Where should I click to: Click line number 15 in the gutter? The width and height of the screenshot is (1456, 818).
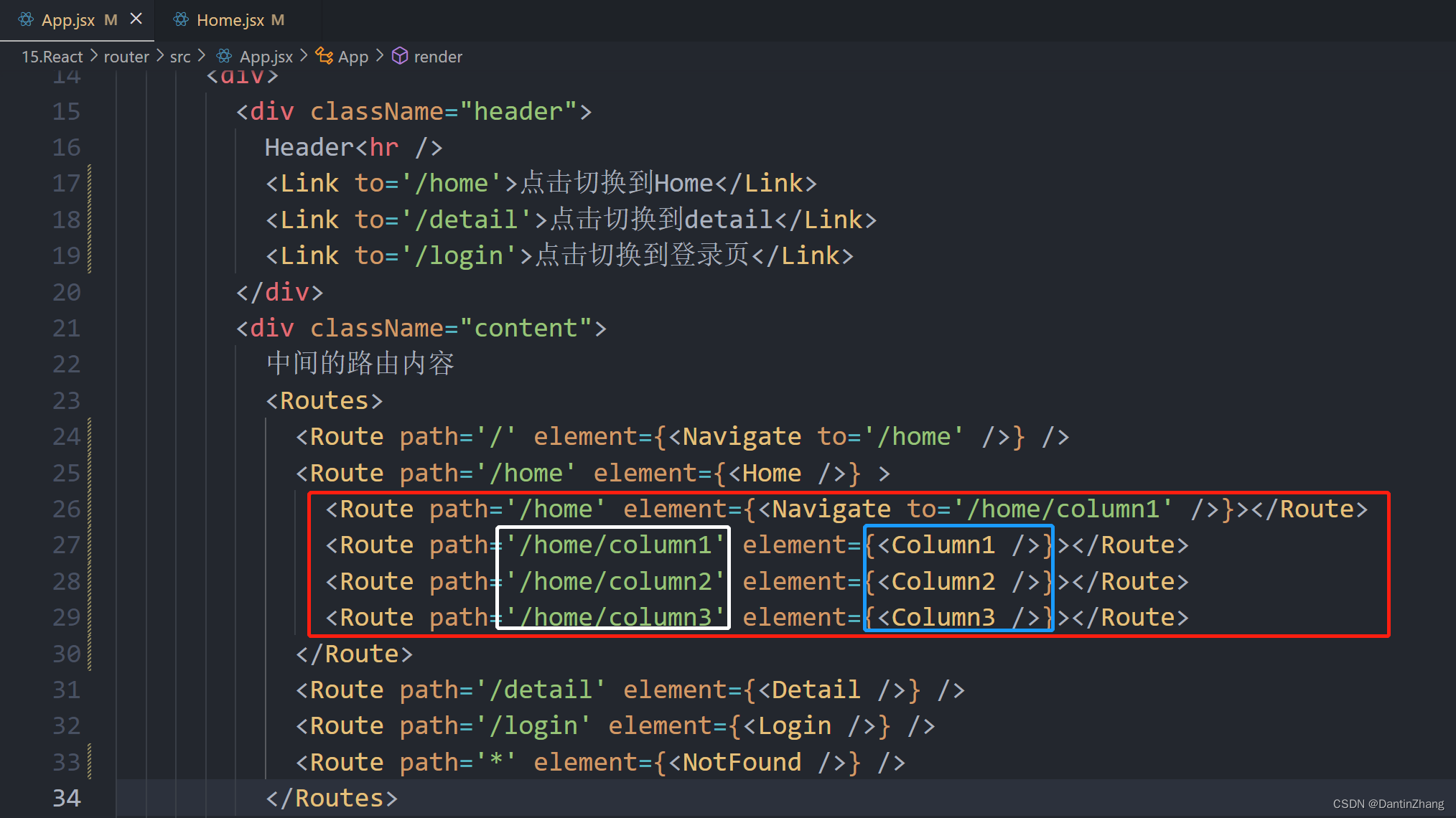[x=66, y=111]
